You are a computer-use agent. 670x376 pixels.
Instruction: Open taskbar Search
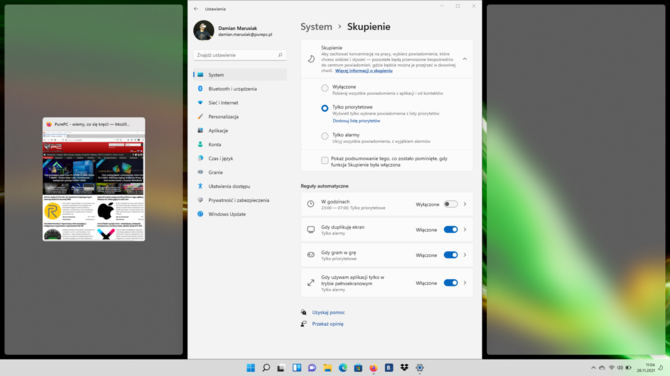pyautogui.click(x=266, y=368)
